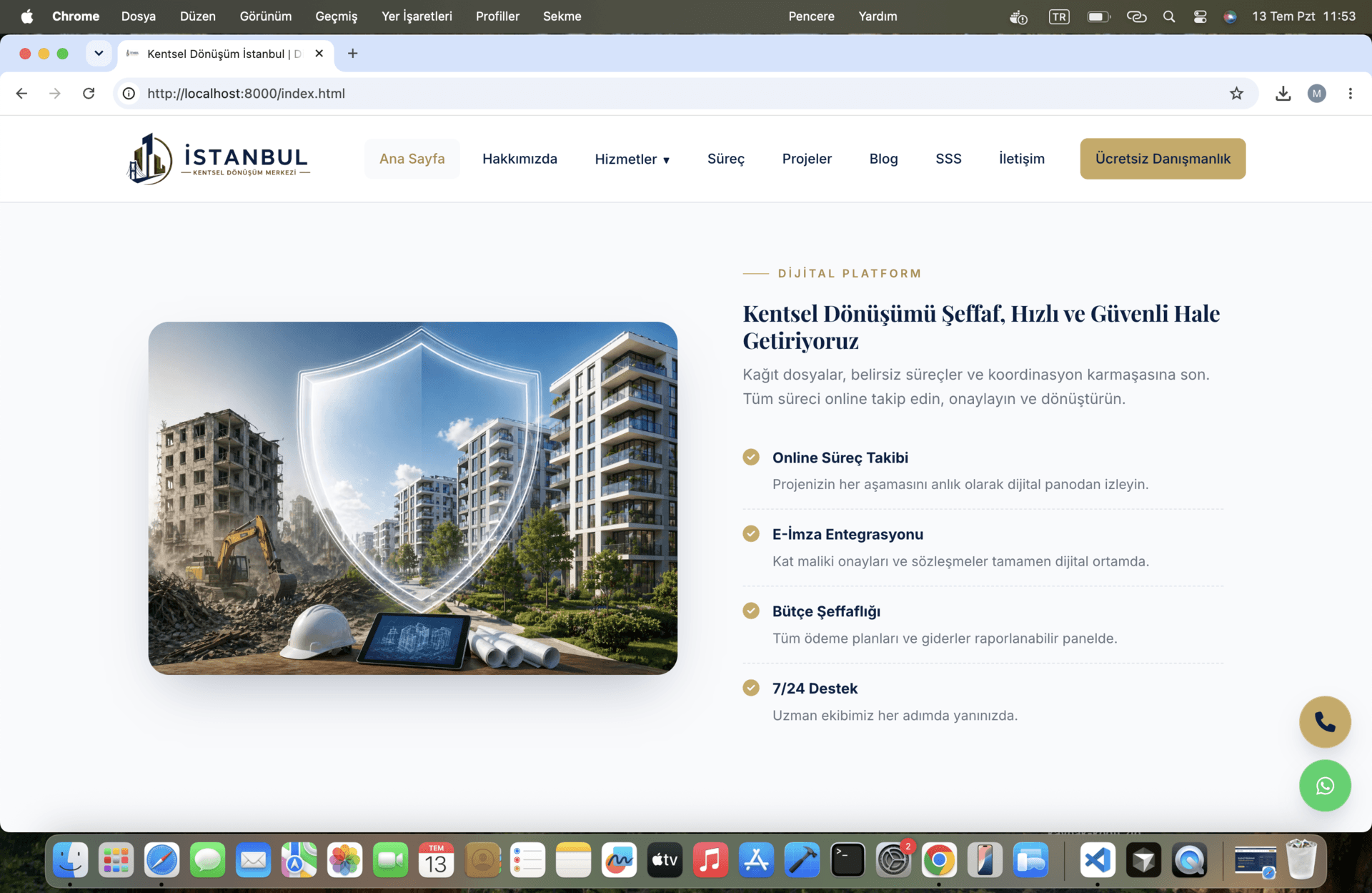Switch TR keyboard input source
The height and width of the screenshot is (893, 1372).
(x=1059, y=16)
